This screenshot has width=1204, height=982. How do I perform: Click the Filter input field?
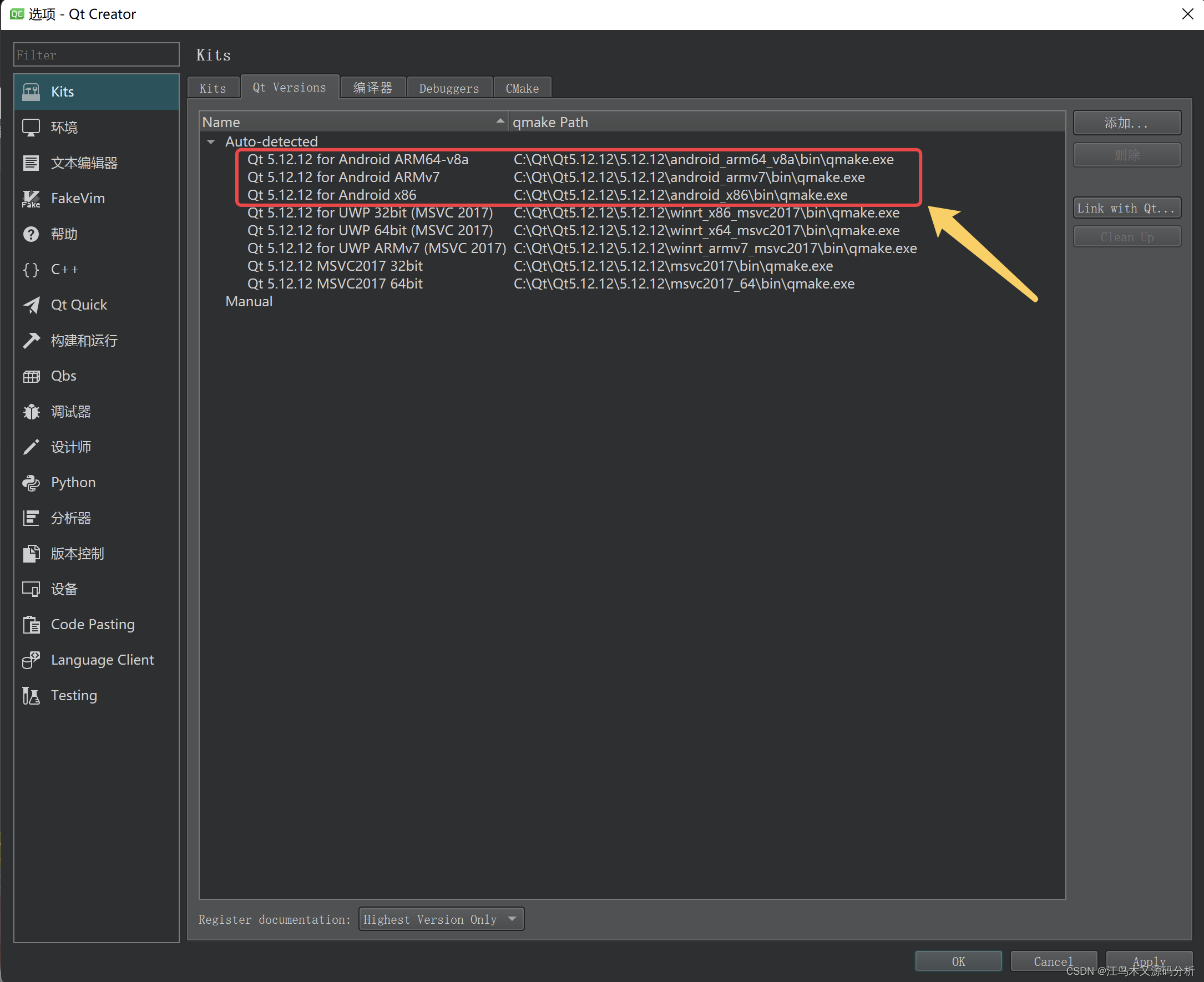[x=96, y=55]
